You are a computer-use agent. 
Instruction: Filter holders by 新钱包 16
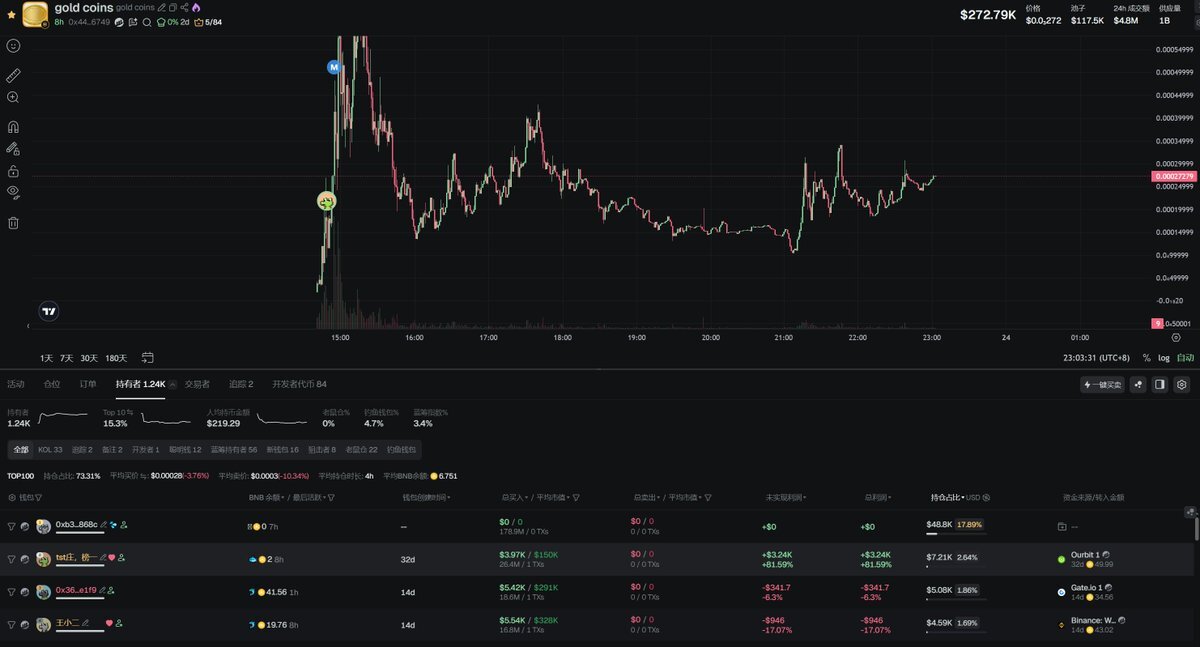[282, 450]
